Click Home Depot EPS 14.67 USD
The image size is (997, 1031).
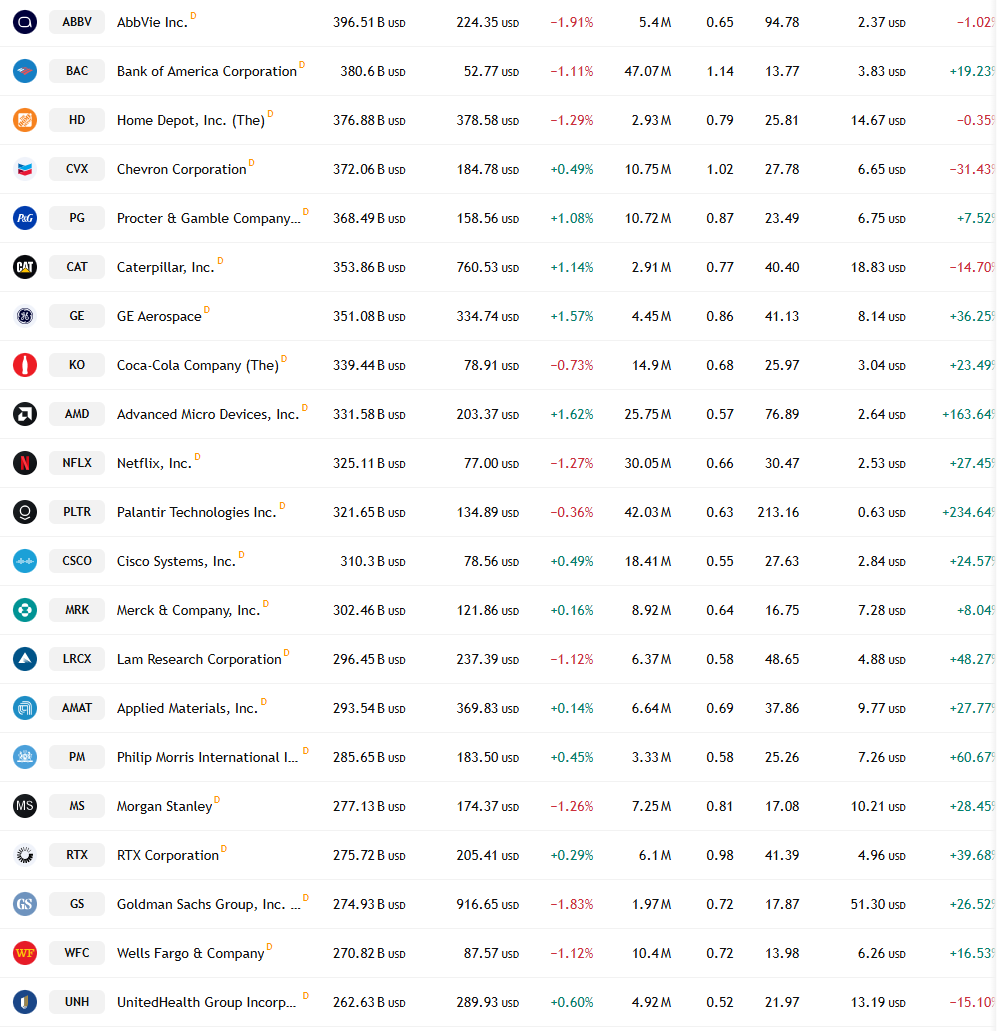tap(878, 121)
